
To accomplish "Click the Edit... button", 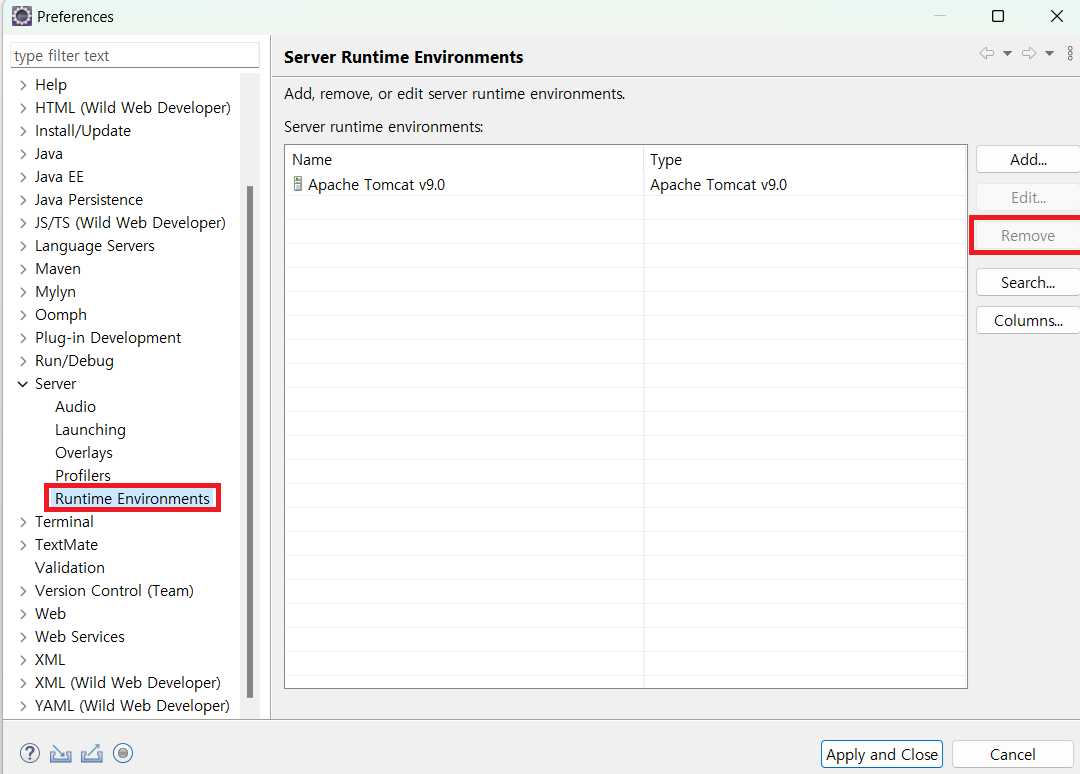I will 1028,198.
